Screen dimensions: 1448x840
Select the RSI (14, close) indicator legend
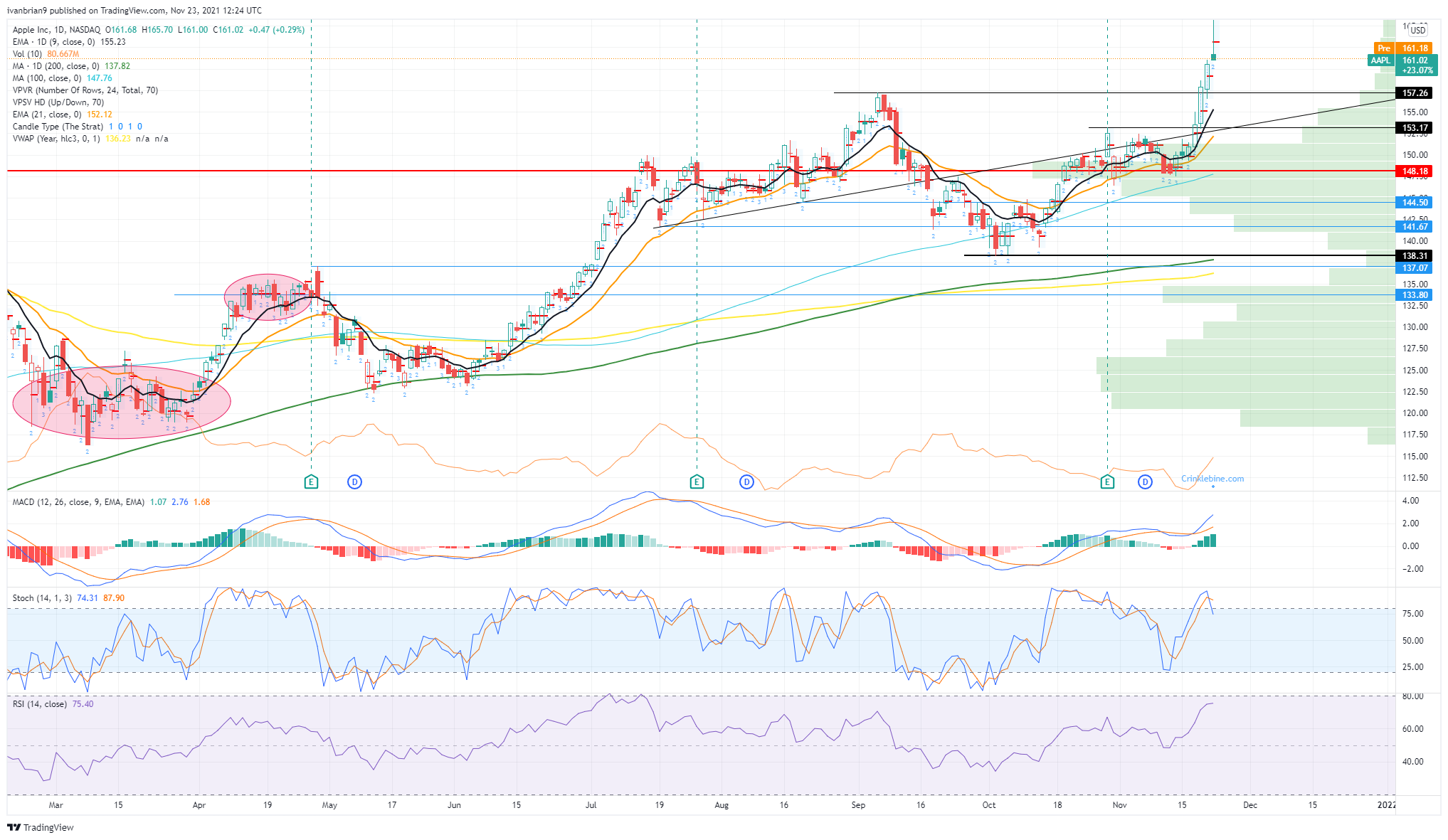(x=40, y=704)
